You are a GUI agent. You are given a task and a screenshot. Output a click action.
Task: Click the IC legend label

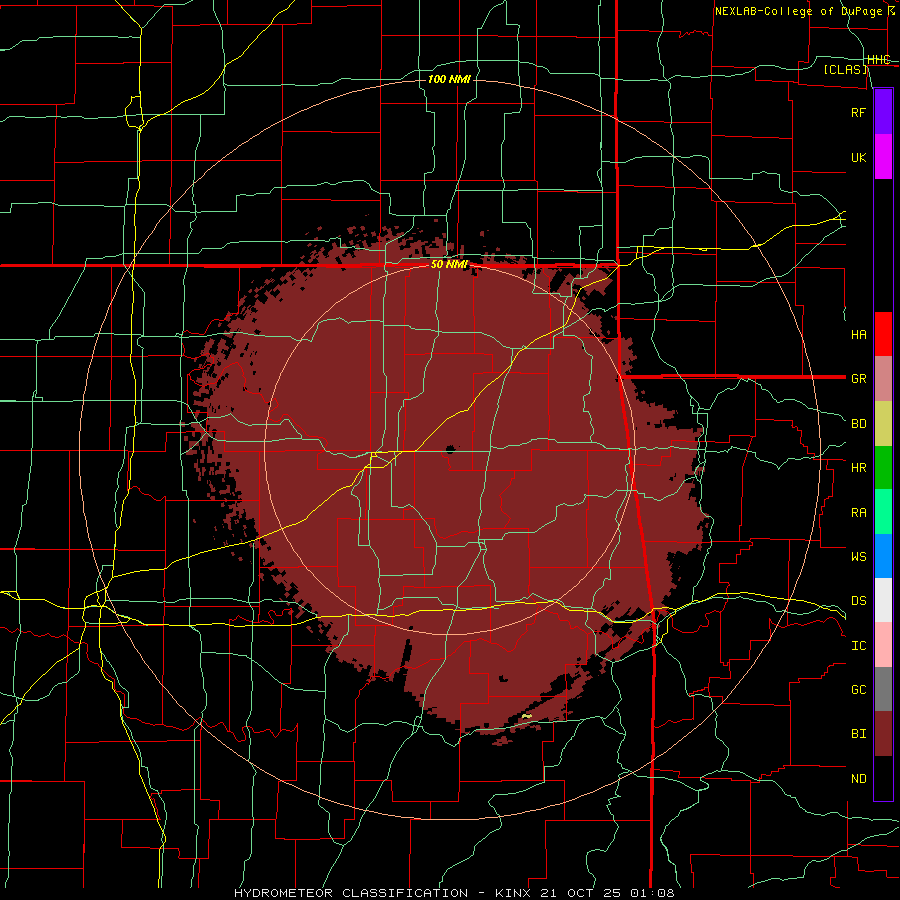coord(858,646)
